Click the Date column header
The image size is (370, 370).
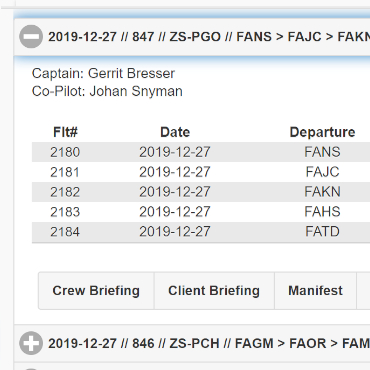click(x=175, y=132)
